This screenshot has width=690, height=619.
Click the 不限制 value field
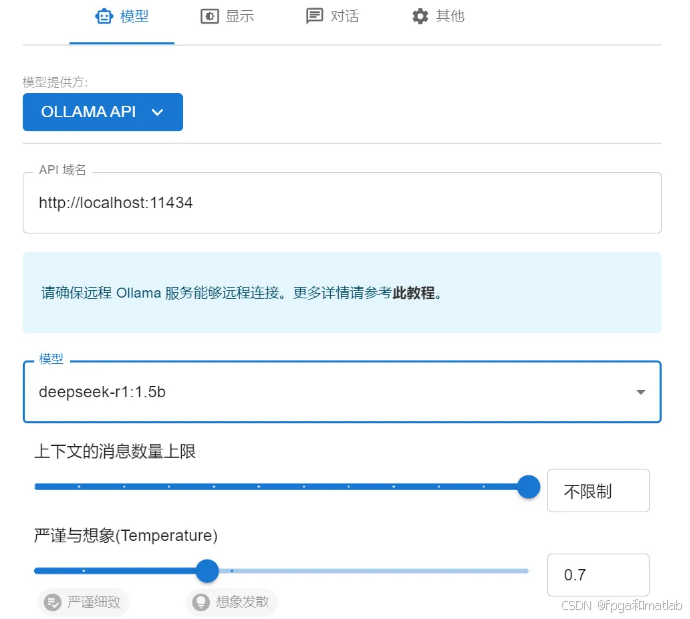598,491
